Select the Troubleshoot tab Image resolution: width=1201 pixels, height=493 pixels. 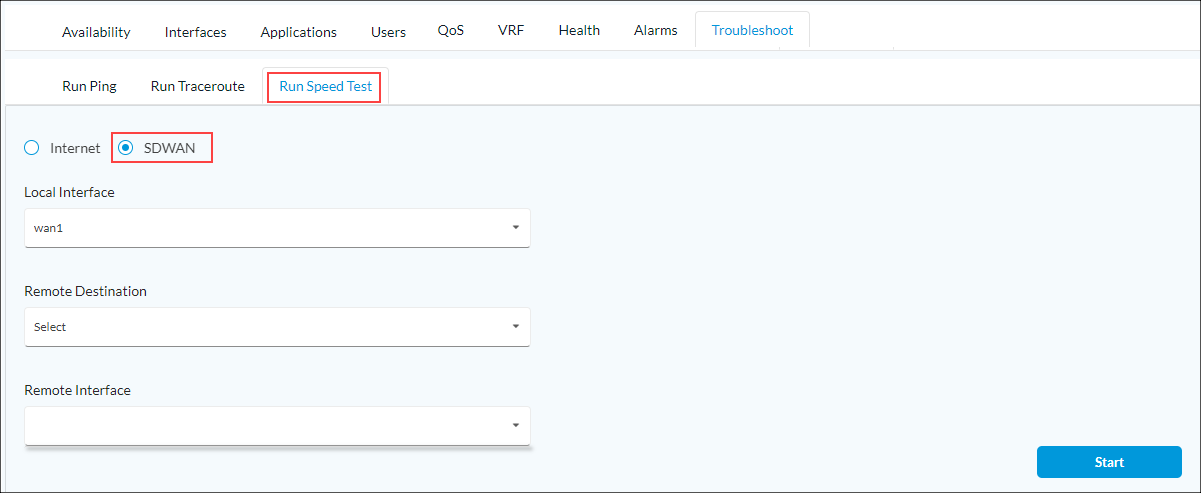tap(752, 30)
